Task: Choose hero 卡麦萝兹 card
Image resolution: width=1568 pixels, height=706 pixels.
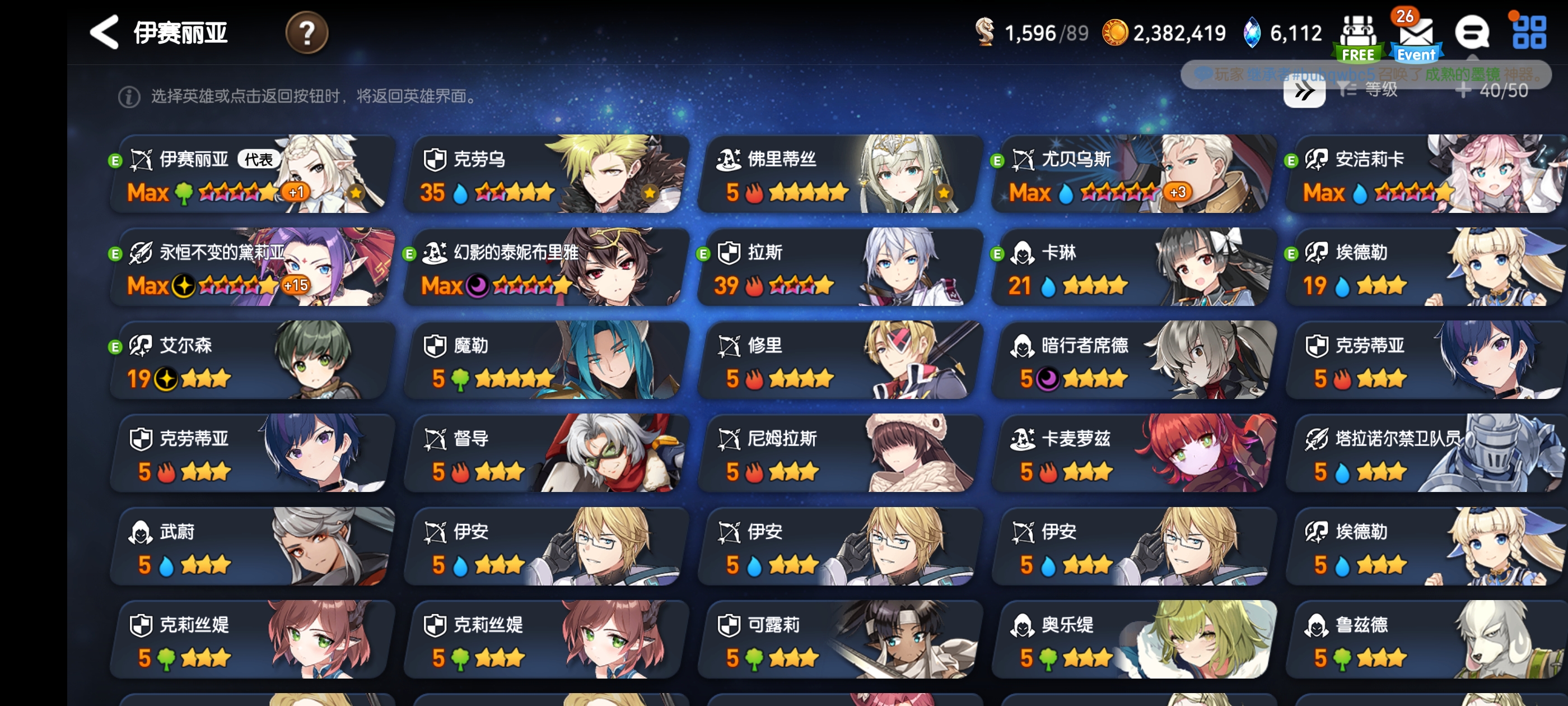Action: 1133,453
